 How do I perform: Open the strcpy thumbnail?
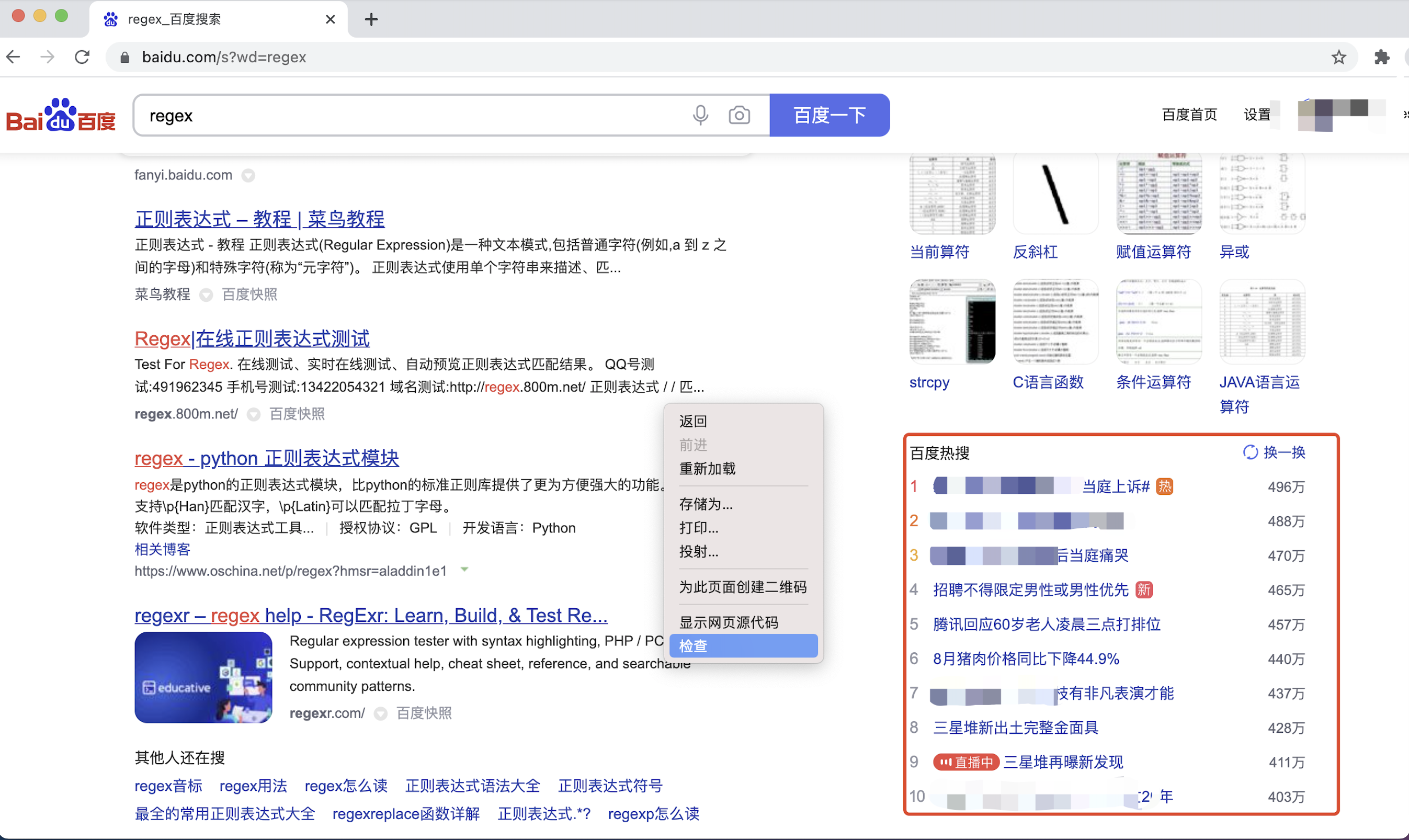(952, 322)
